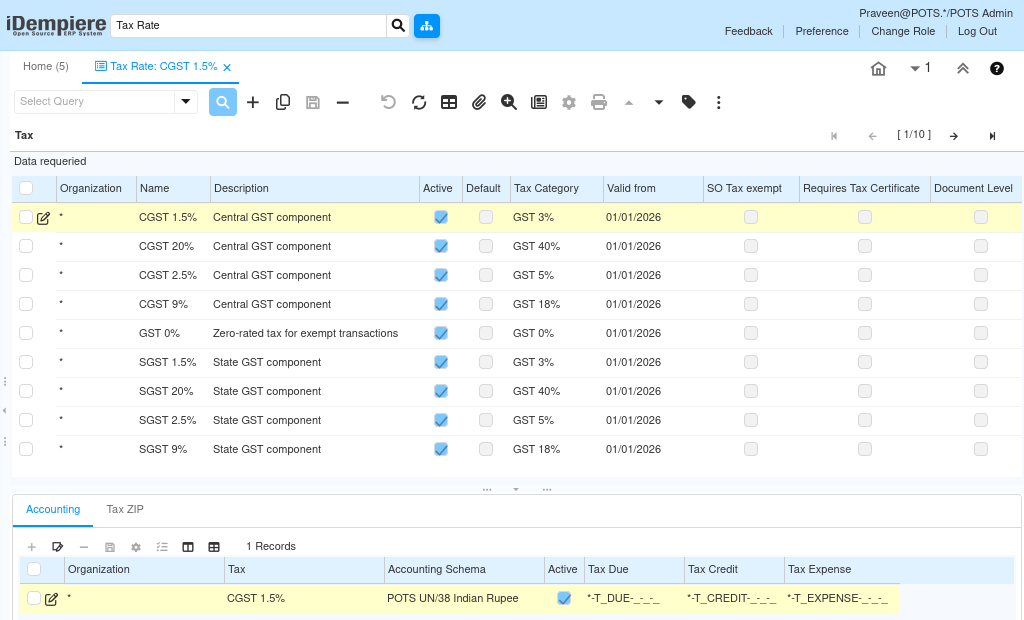Select all rows header checkbox in Tax grid
The image size is (1024, 620).
click(x=26, y=188)
